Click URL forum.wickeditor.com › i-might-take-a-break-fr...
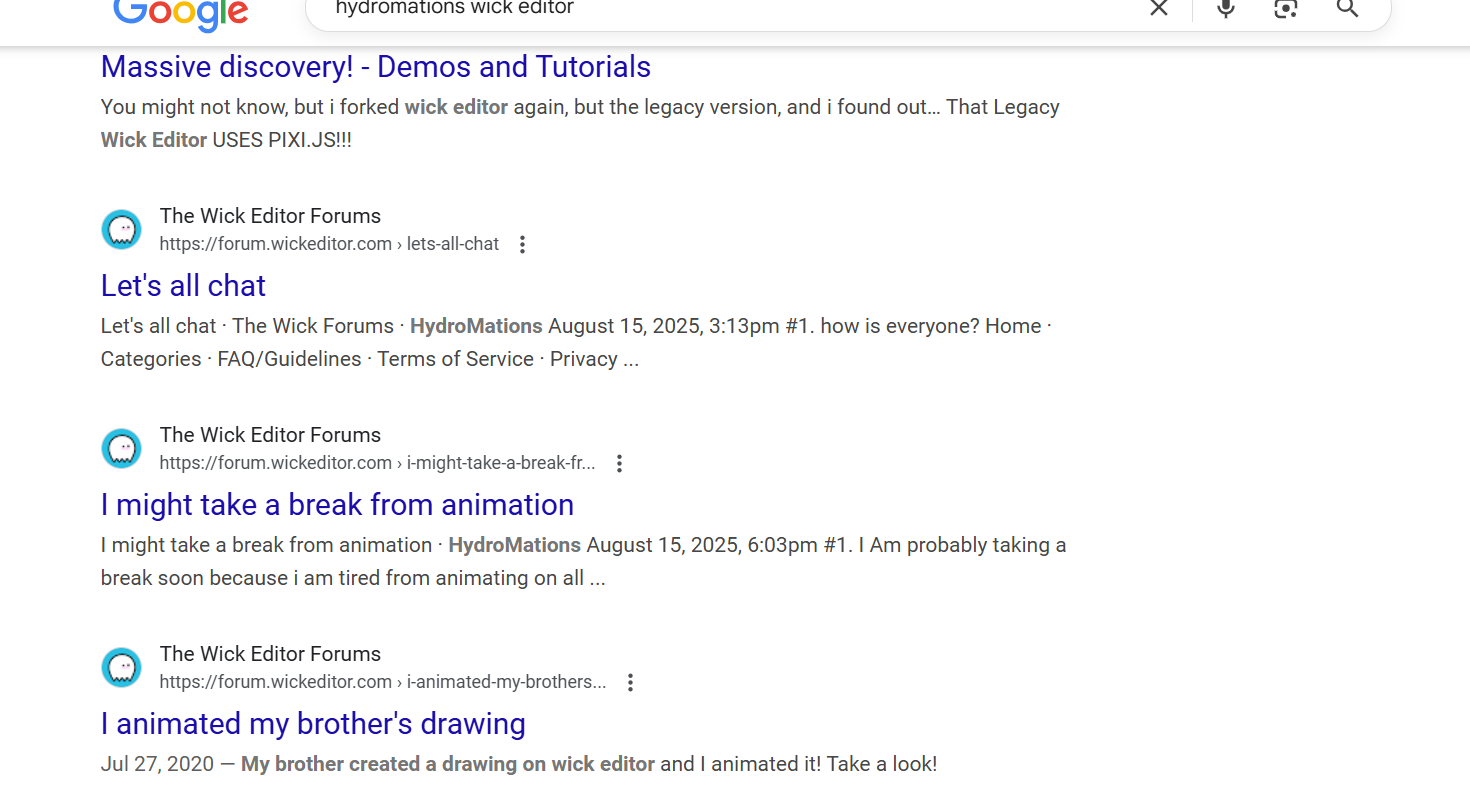 click(x=377, y=463)
